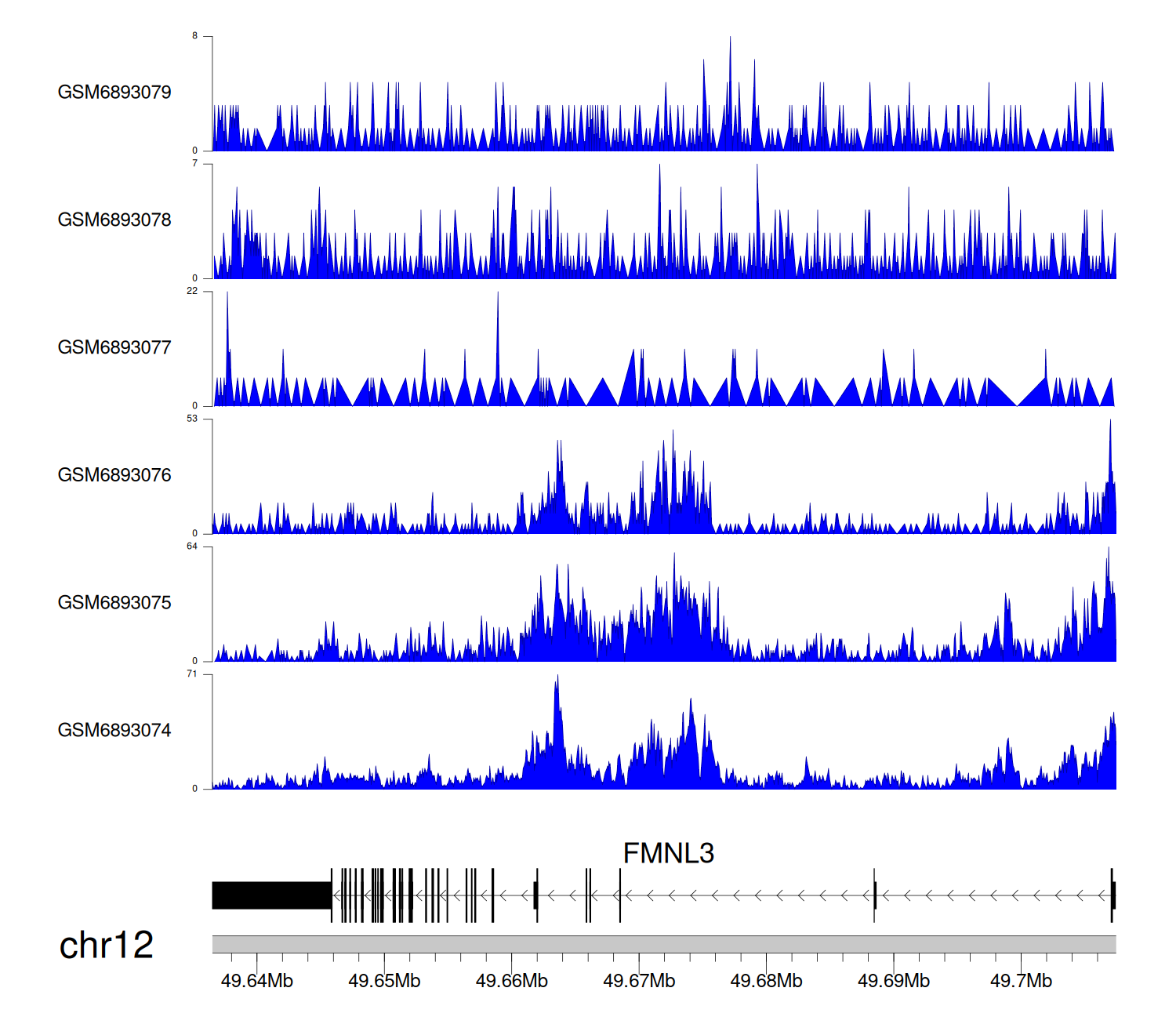Select the GSM6893074 track name

click(x=114, y=731)
